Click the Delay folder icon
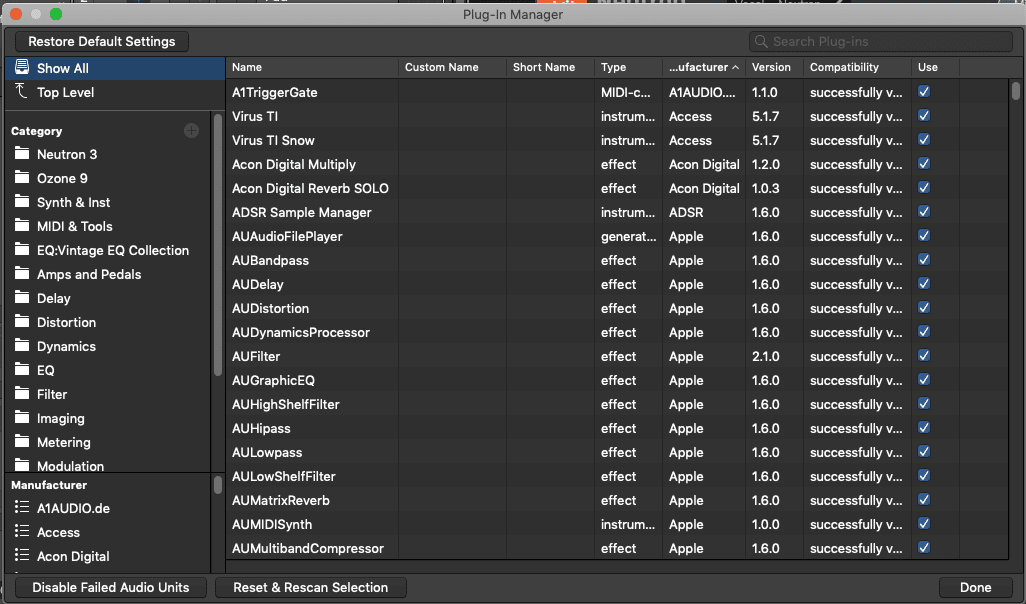The image size is (1026, 604). 22,298
